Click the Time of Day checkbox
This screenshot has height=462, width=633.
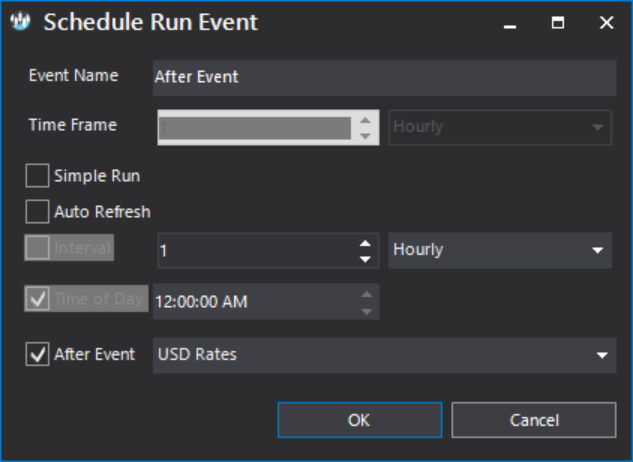[x=38, y=299]
